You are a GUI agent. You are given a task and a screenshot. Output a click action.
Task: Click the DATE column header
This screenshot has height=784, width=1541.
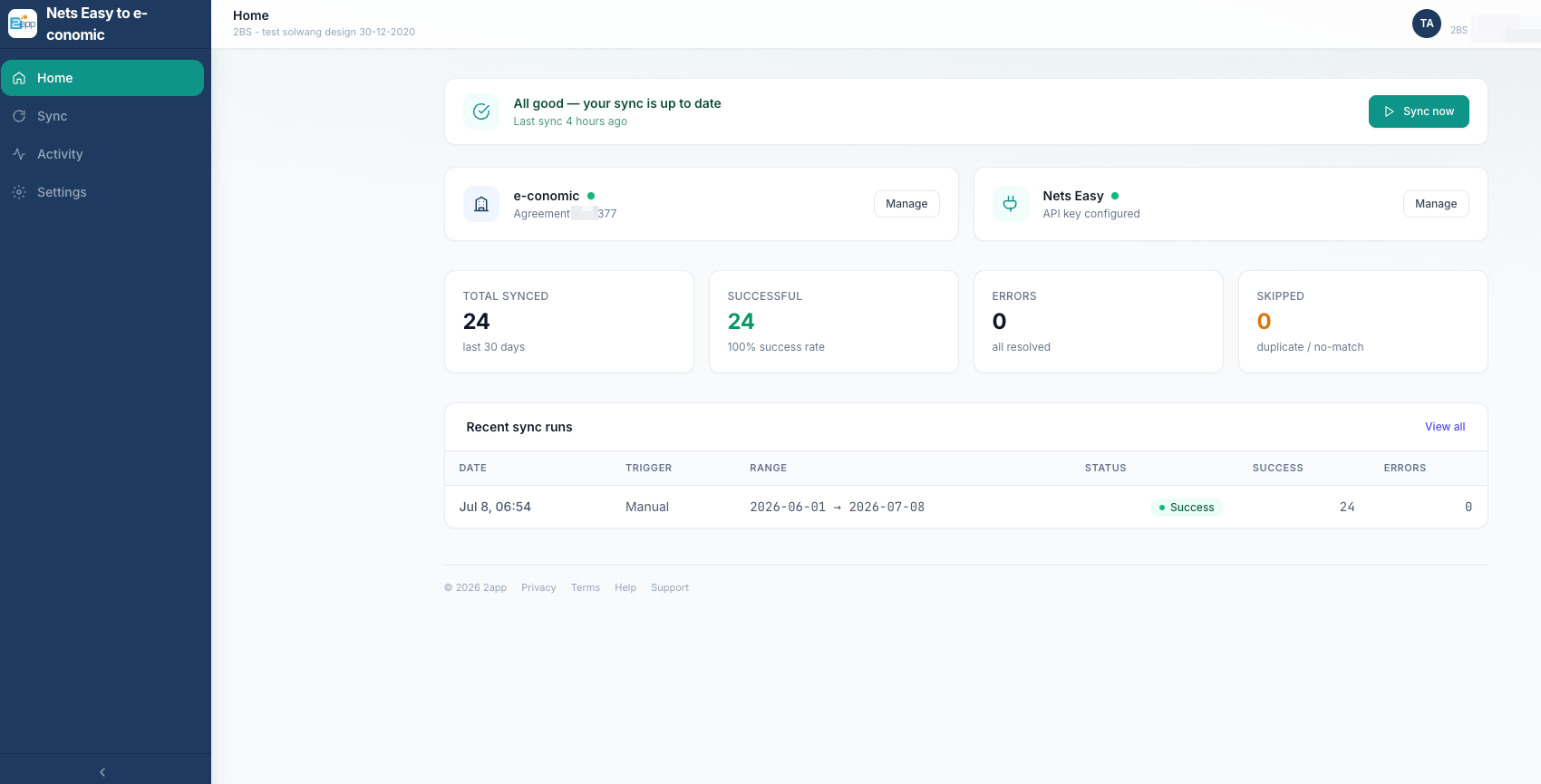[473, 469]
